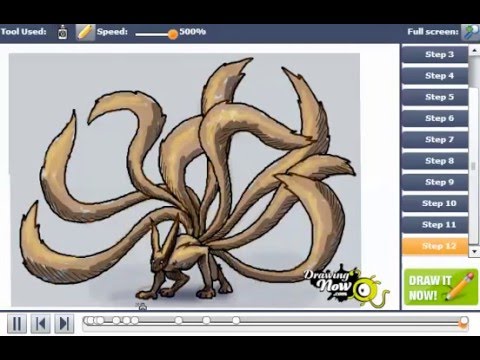Click the speed slider orange handle
The image size is (480, 360).
coord(173,34)
